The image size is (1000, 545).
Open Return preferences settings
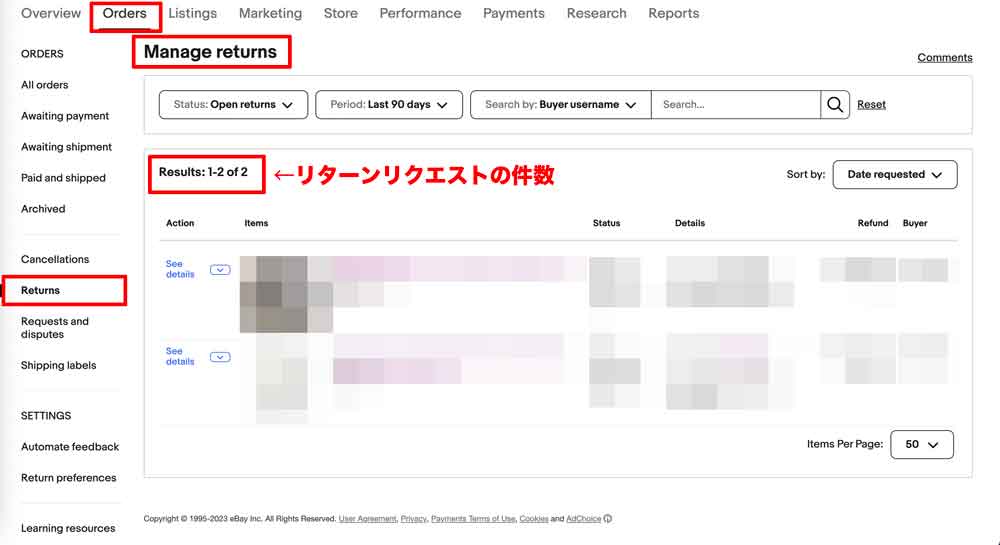(69, 478)
